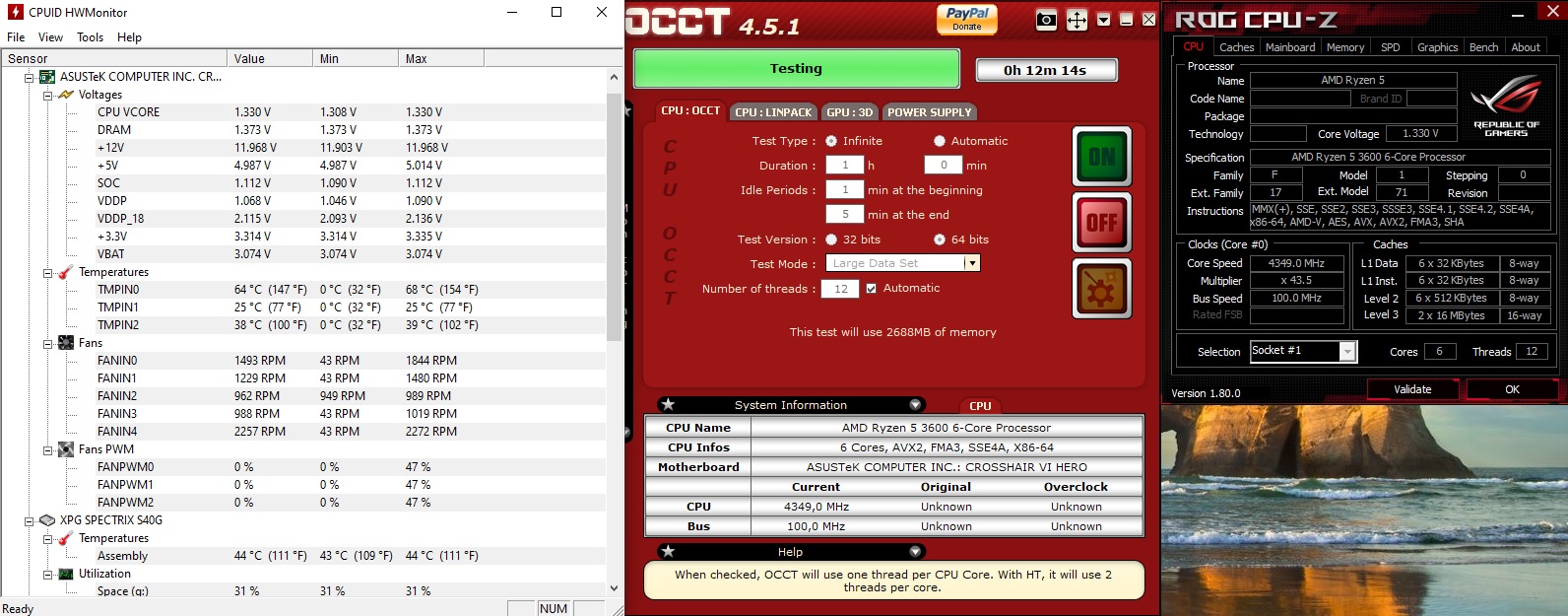Screen dimensions: 1568x616
Task: Open the OCCT dropdown arrow icon in title bar
Action: (1103, 20)
